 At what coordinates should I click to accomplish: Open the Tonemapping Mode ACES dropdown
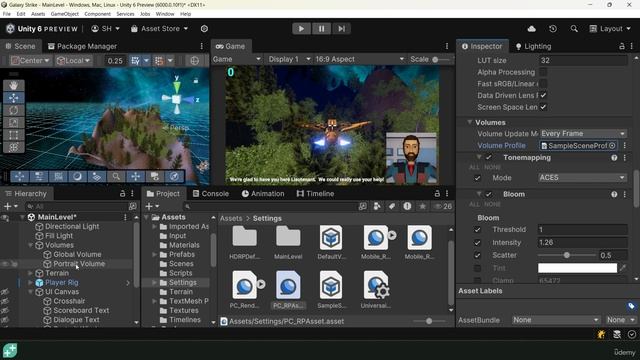(x=582, y=178)
